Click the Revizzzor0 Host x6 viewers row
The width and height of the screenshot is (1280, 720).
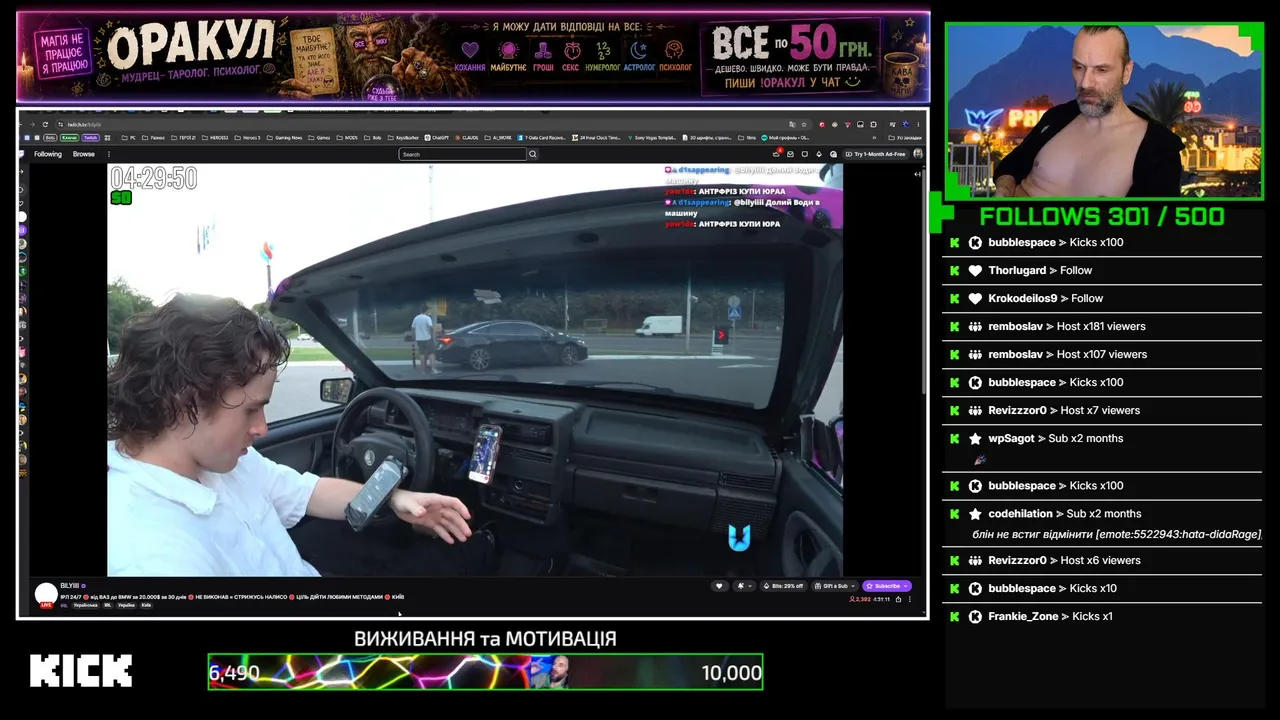(1102, 560)
